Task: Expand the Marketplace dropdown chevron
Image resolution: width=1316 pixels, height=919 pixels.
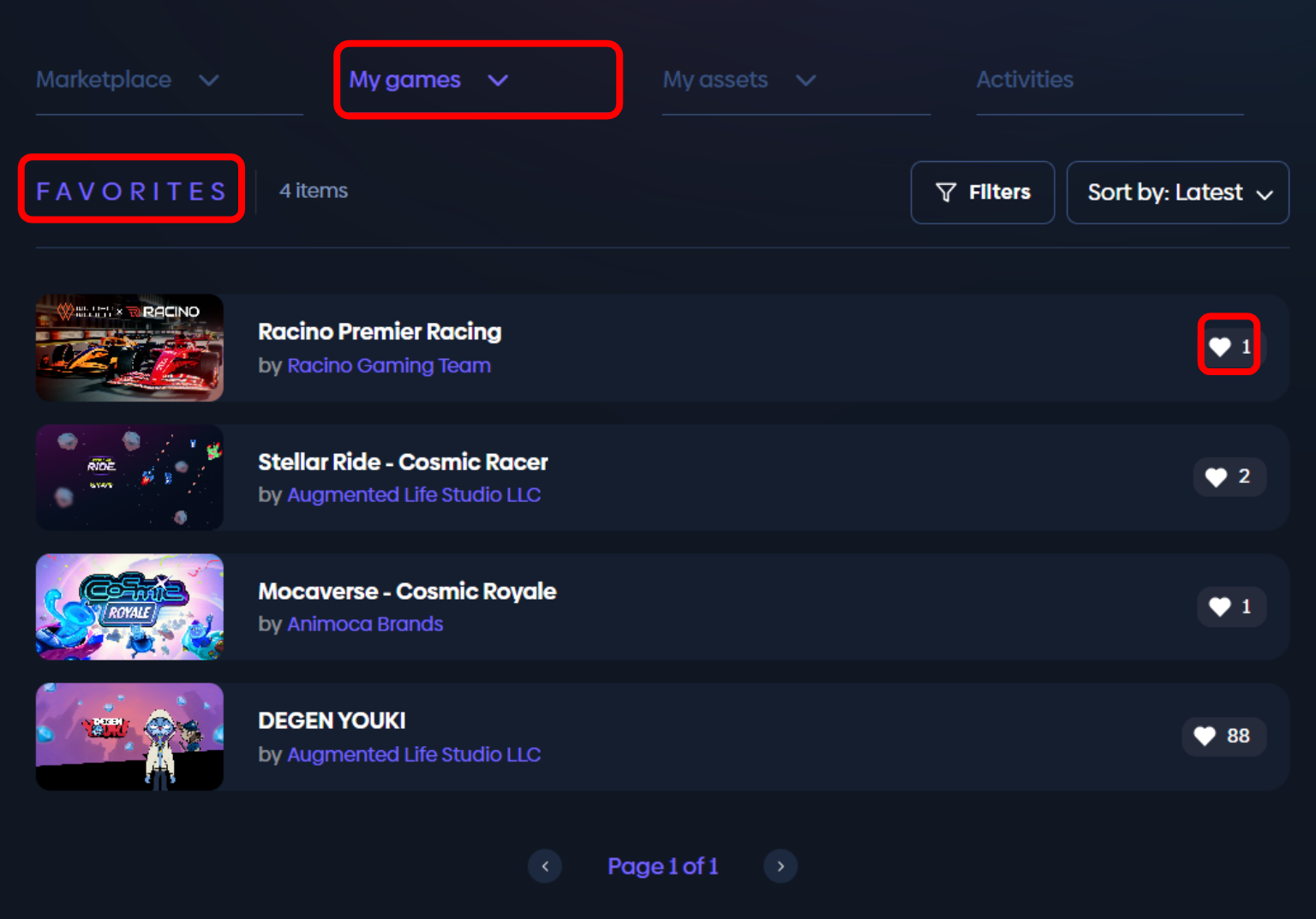Action: coord(209,81)
